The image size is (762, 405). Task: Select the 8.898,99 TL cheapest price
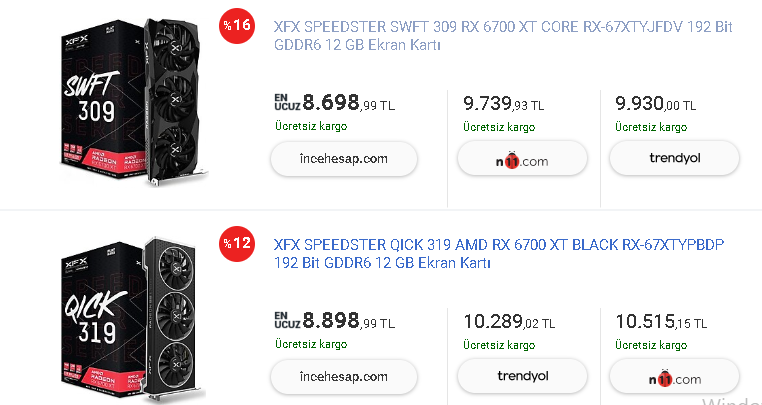pos(348,321)
